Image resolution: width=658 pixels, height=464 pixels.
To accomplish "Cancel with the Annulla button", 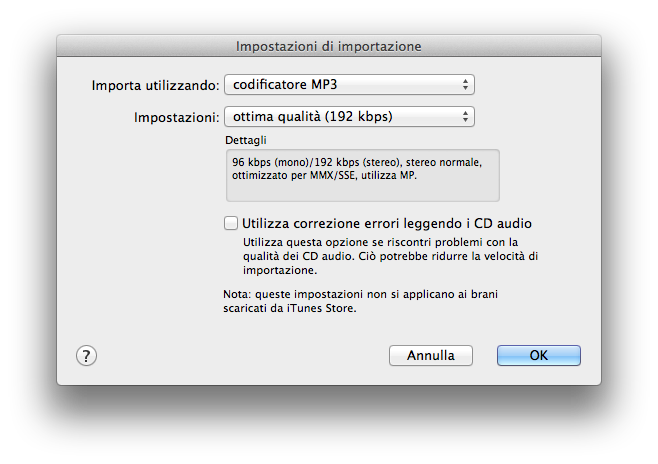I will pyautogui.click(x=430, y=355).
